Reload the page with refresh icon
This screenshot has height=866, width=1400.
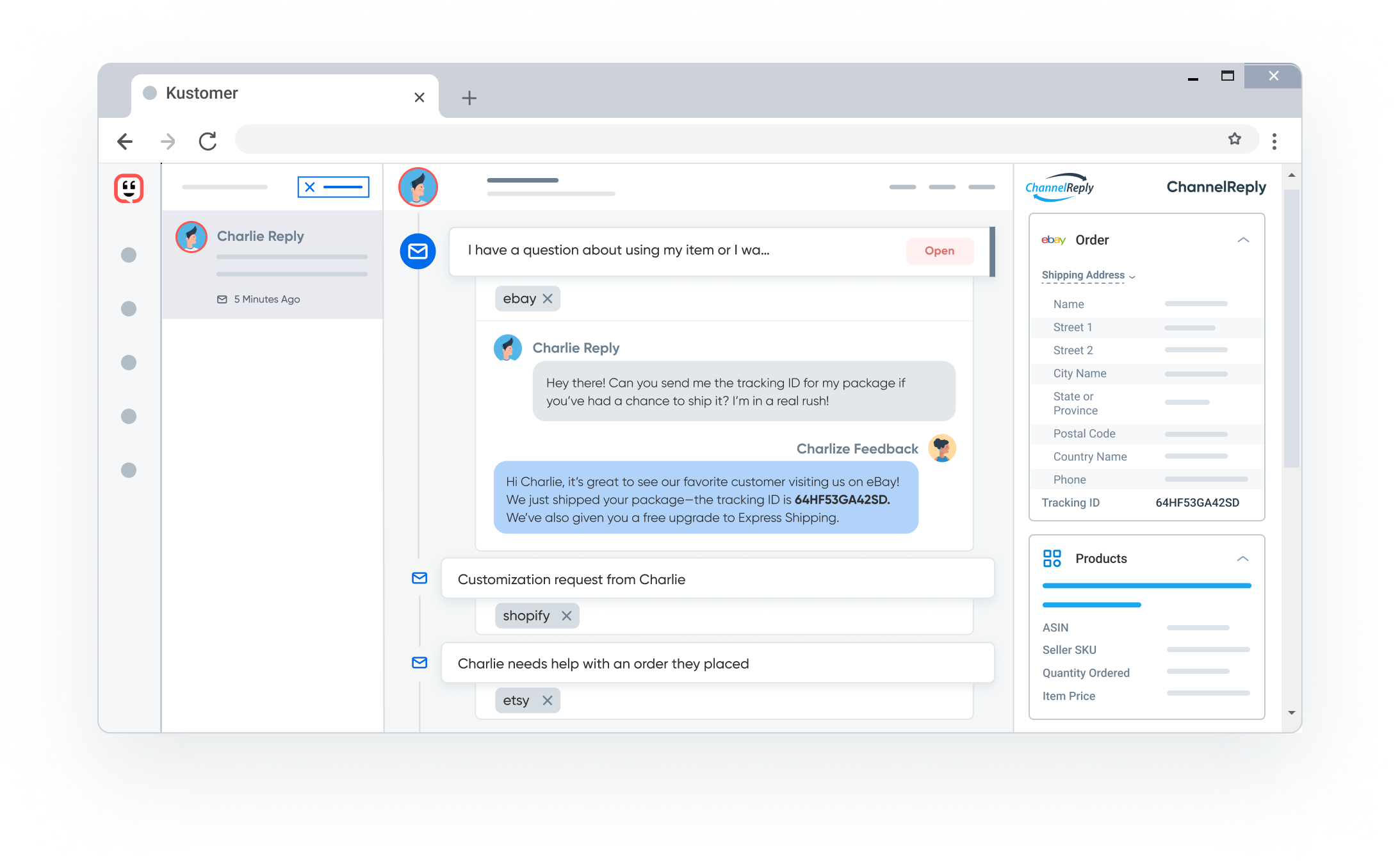208,141
